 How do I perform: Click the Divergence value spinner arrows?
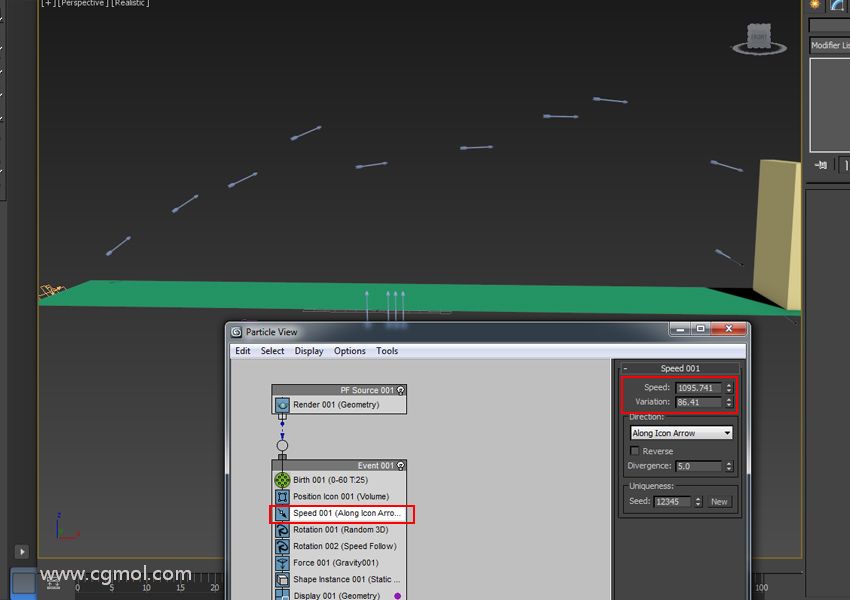[729, 466]
